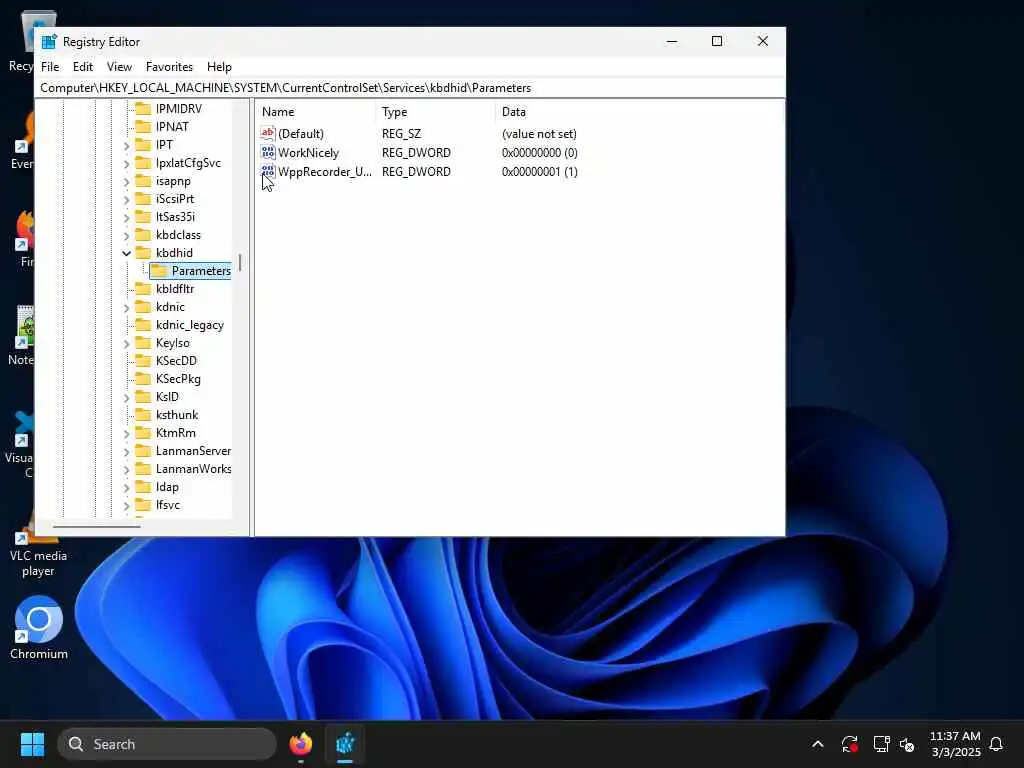Select the KtmRm key
Image resolution: width=1024 pixels, height=768 pixels.
[175, 432]
